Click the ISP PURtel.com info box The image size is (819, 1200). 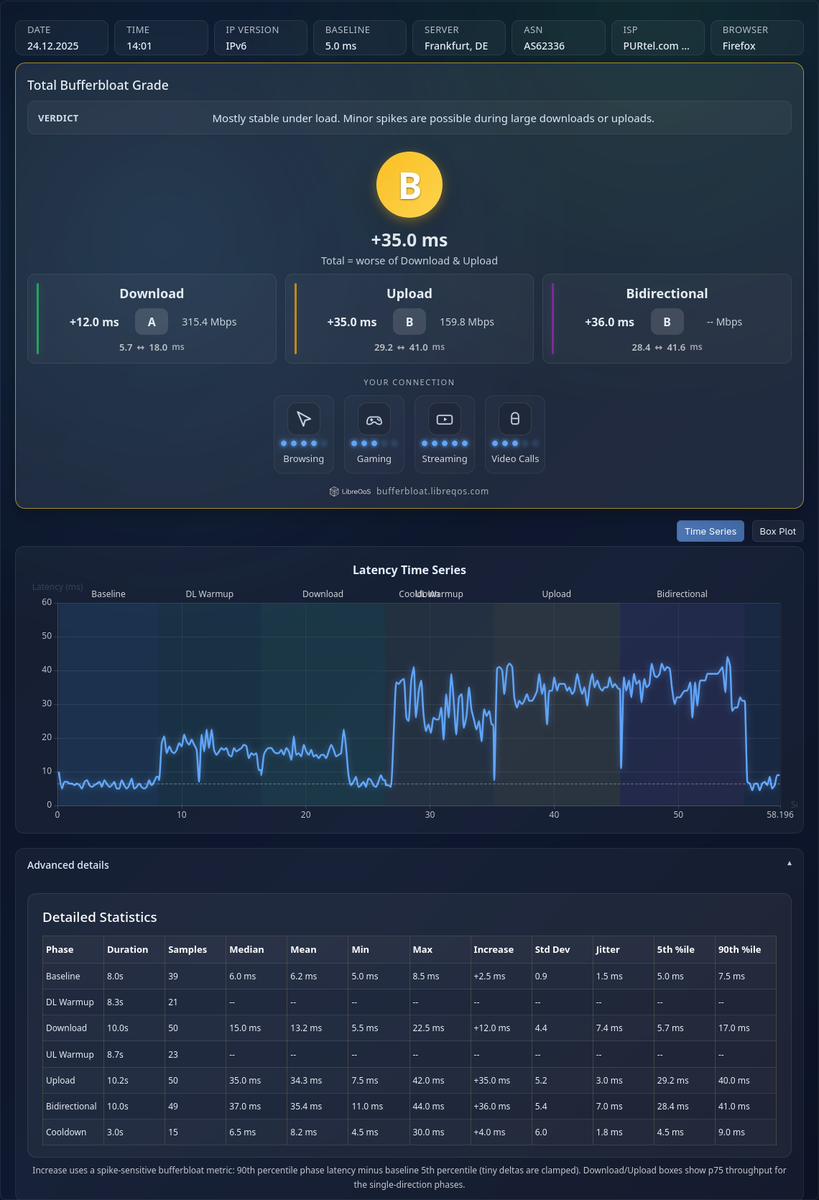[658, 38]
